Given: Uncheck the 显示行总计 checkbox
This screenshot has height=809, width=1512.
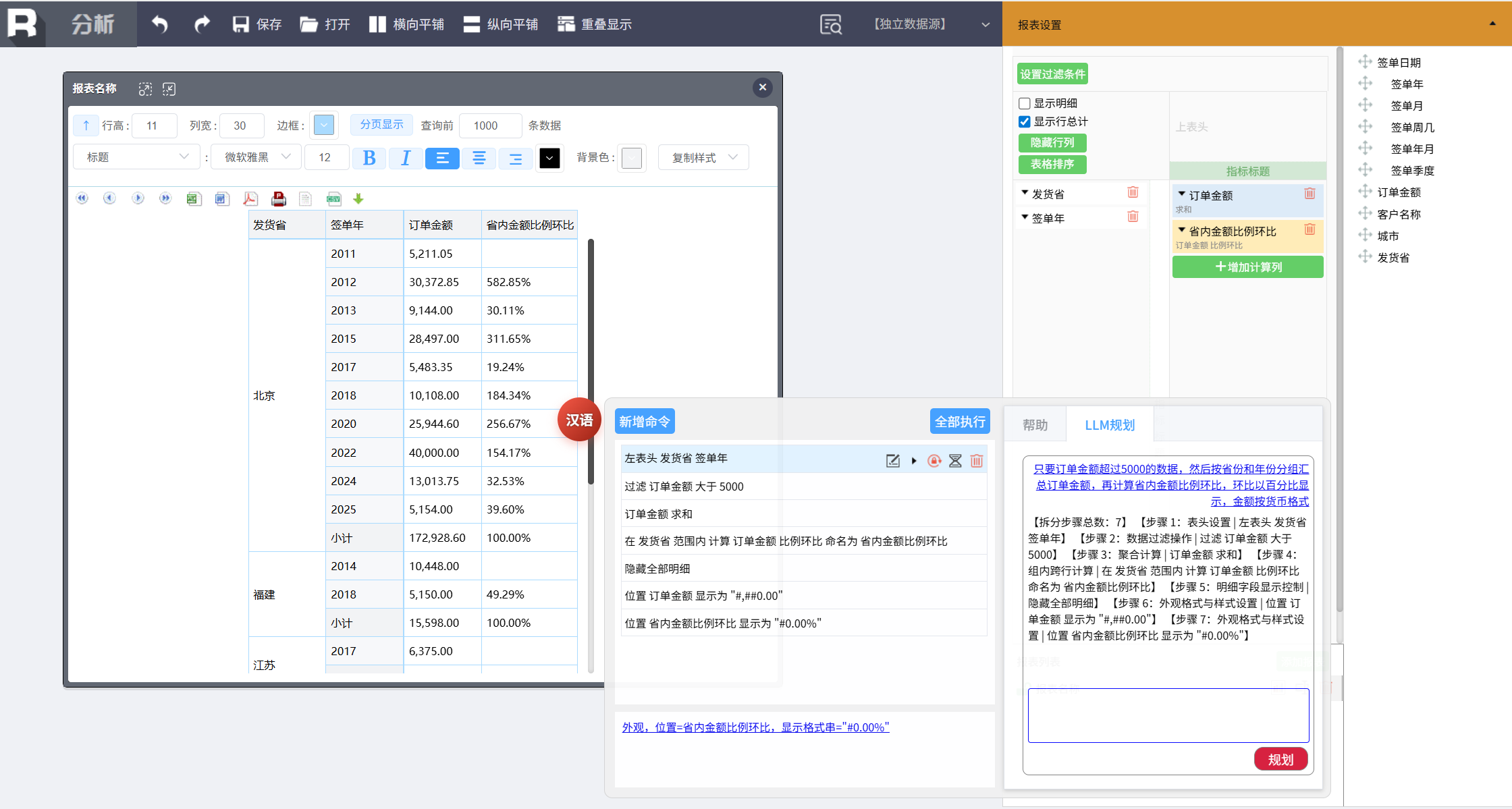Looking at the screenshot, I should tap(1025, 121).
